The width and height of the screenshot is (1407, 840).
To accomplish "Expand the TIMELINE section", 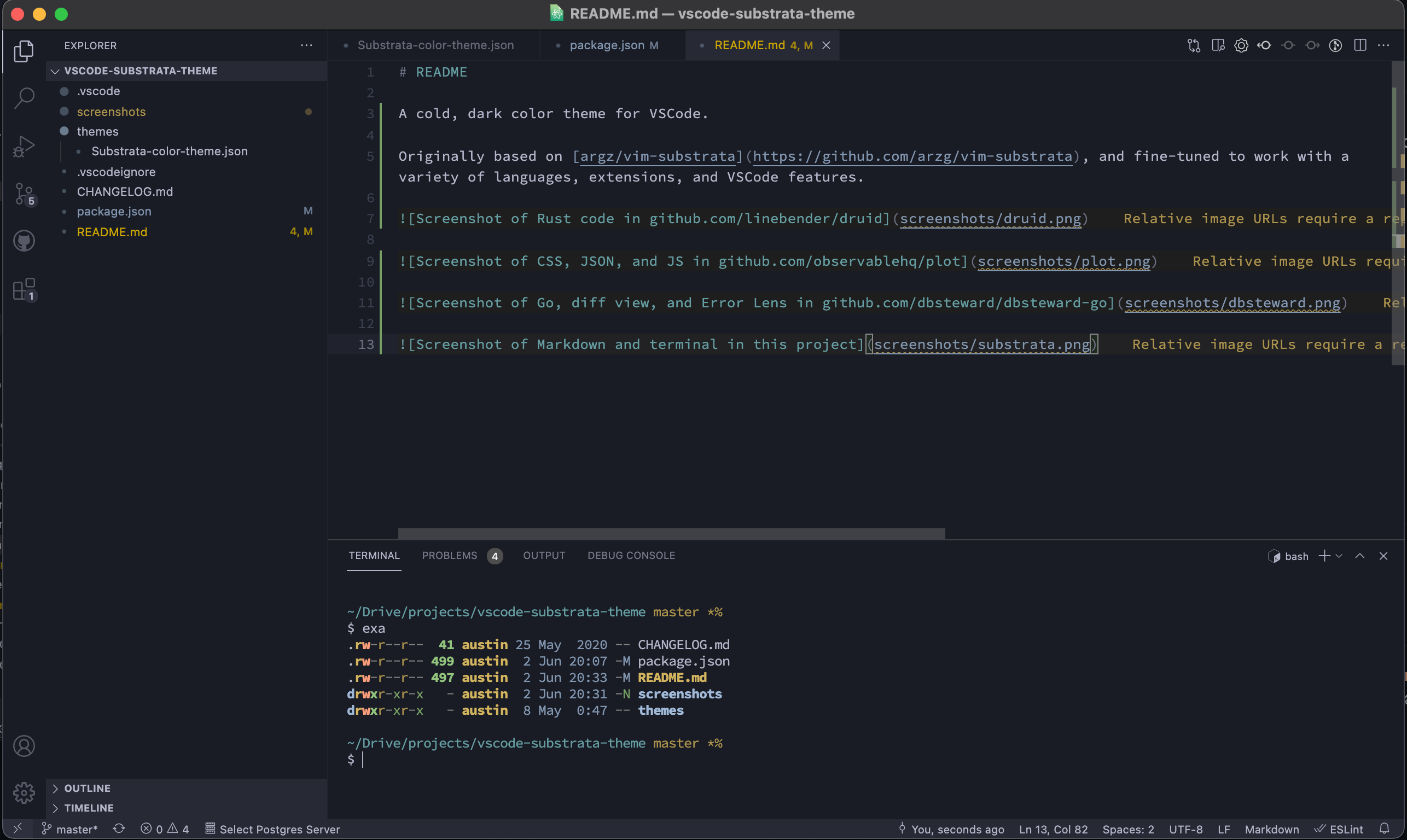I will click(88, 808).
